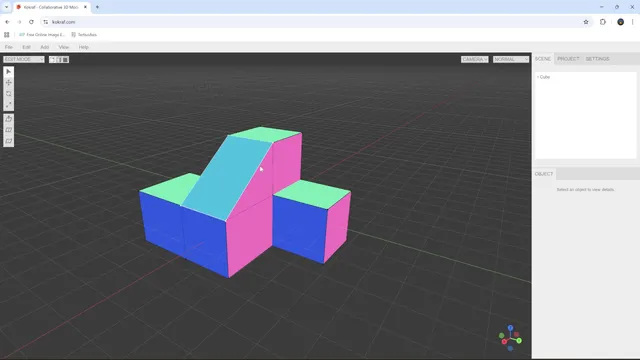Viewport: 640px width, 360px height.
Task: Click the blue Z axis on gizmo
Action: pyautogui.click(x=510, y=328)
